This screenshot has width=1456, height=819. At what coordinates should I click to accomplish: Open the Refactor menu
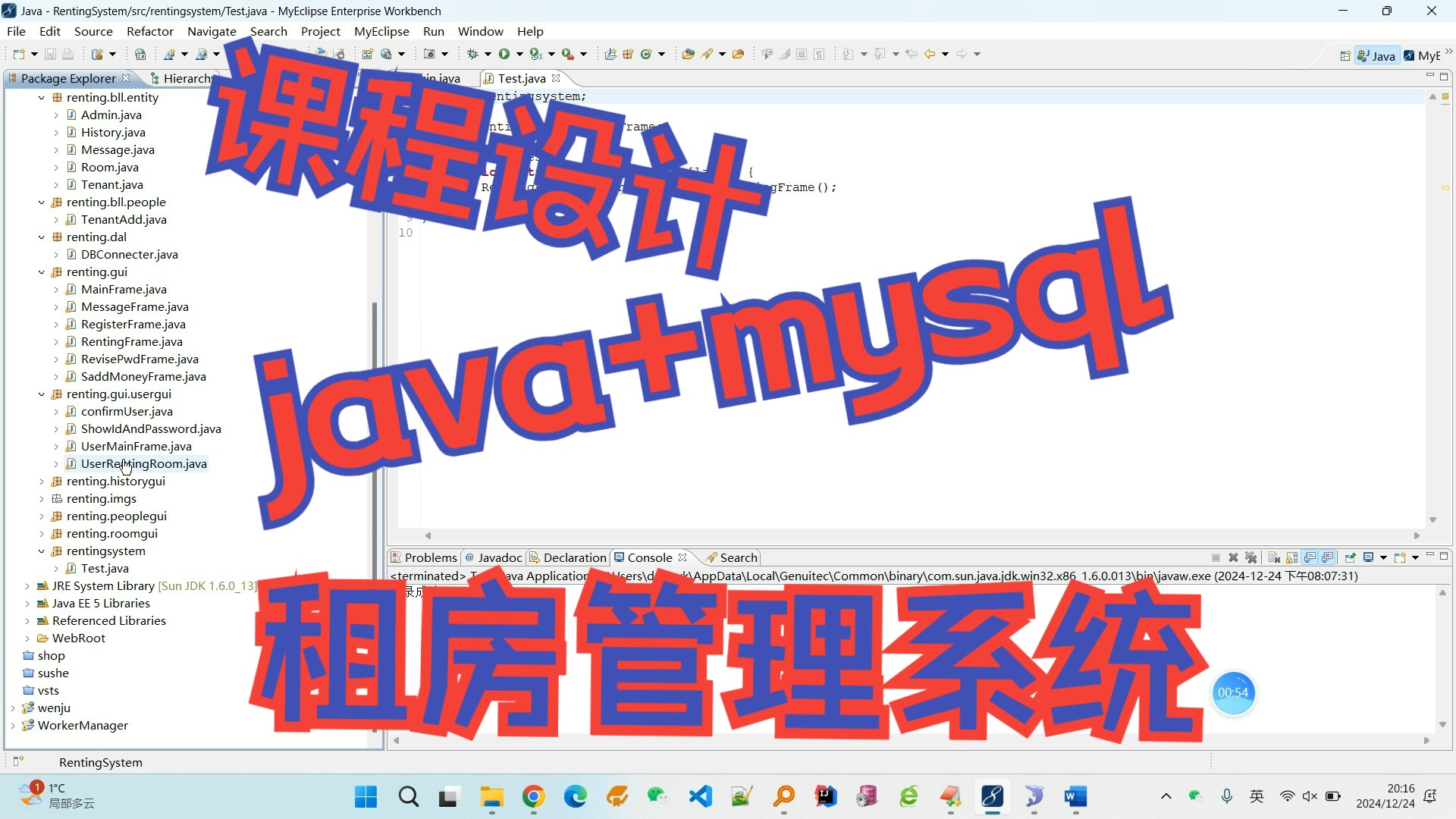(150, 31)
